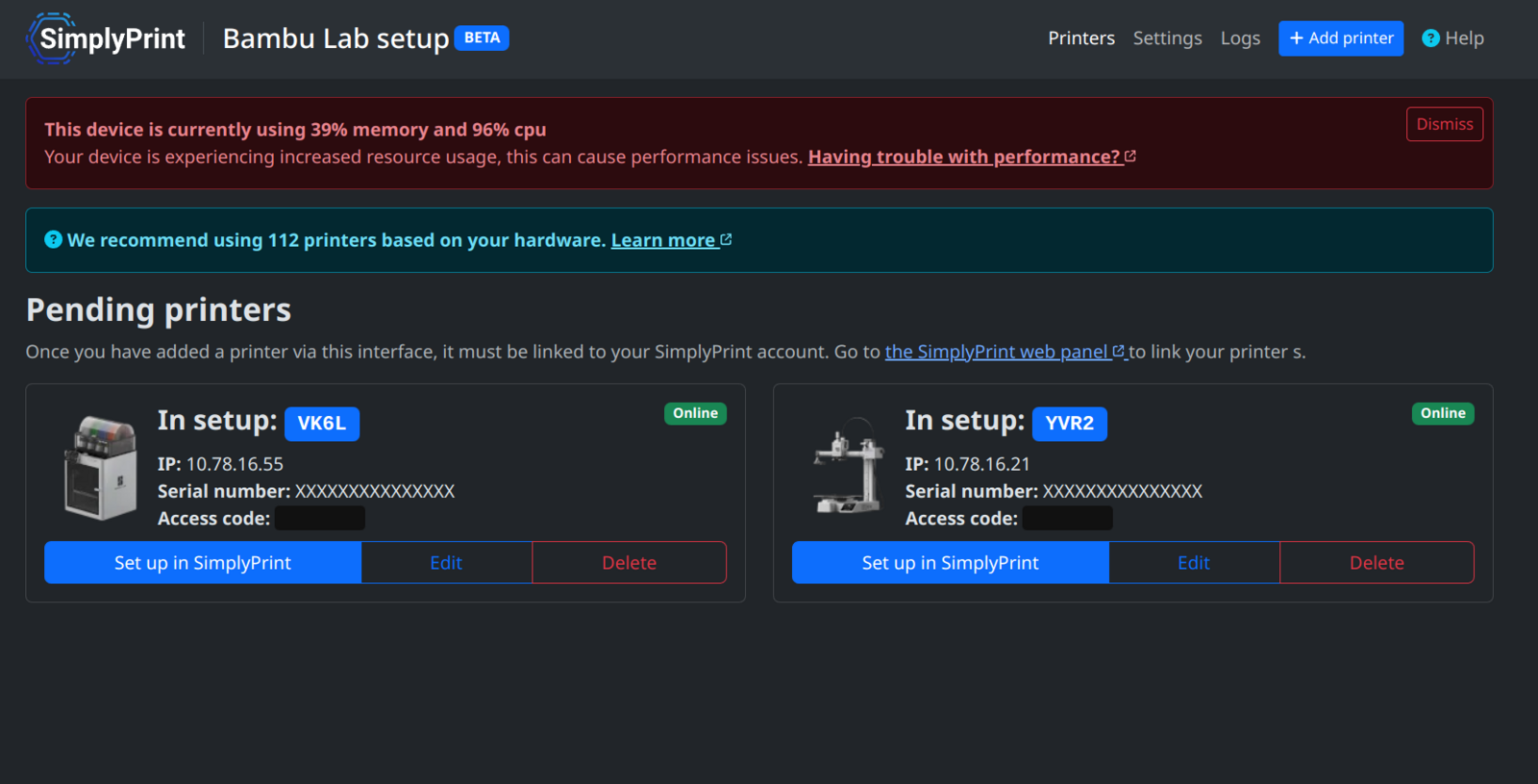Click the Bambu Lab setup title
This screenshot has height=784, width=1538.
click(336, 38)
